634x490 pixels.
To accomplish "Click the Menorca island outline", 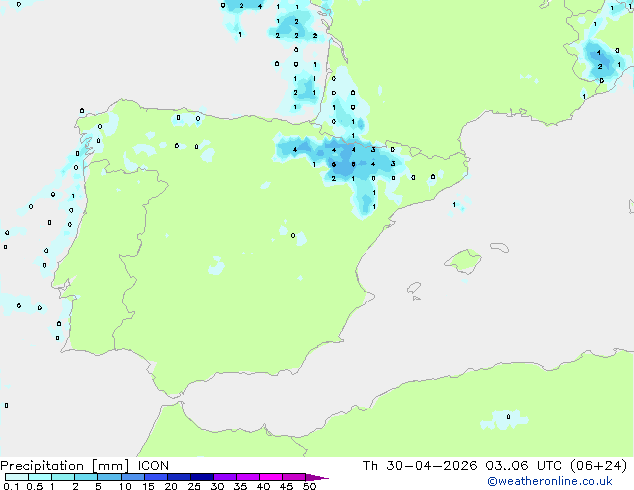I will (x=499, y=247).
